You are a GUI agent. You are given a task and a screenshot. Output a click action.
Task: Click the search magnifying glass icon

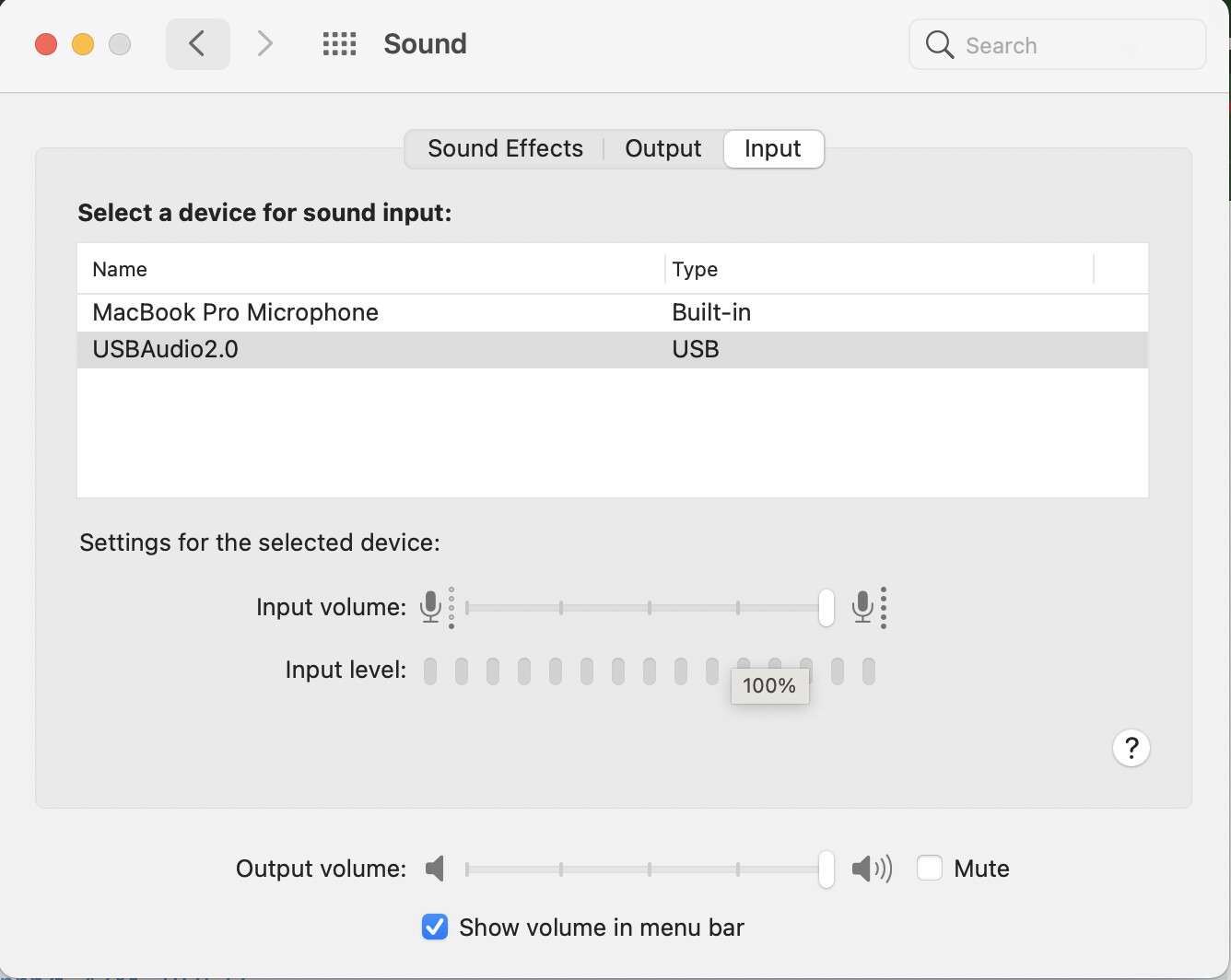tap(939, 43)
